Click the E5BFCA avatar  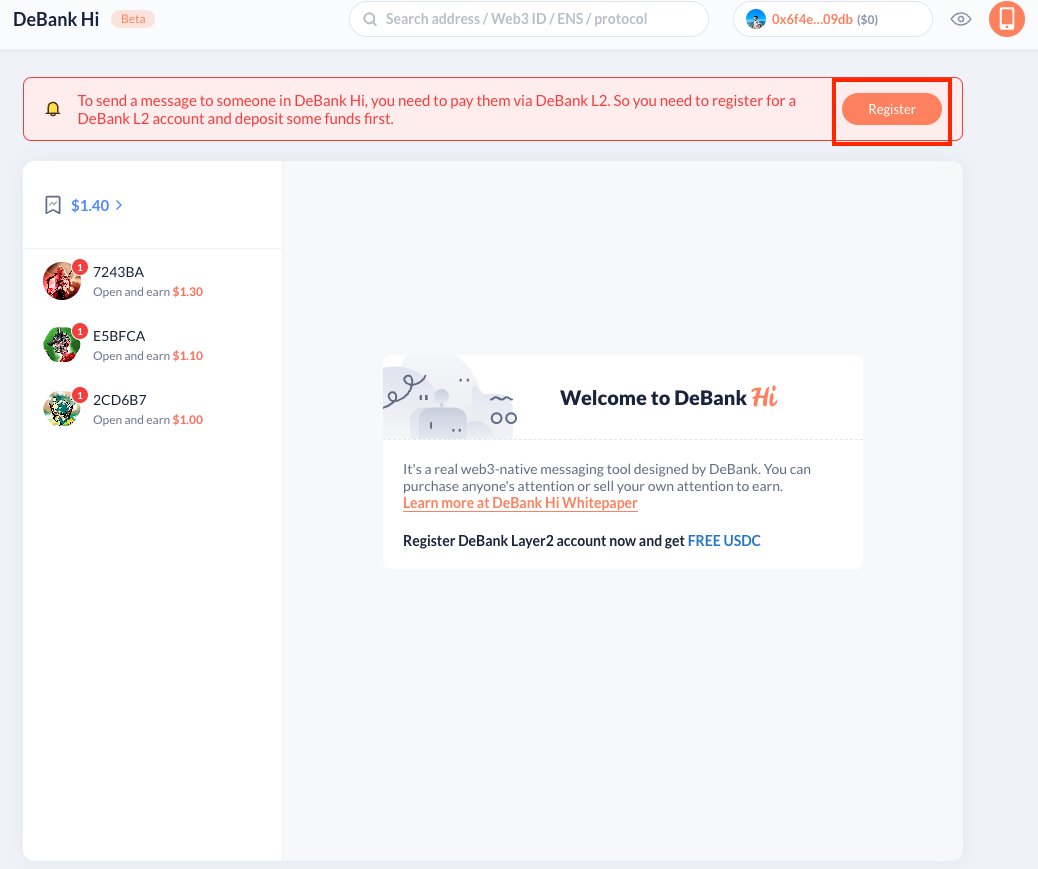tap(62, 344)
